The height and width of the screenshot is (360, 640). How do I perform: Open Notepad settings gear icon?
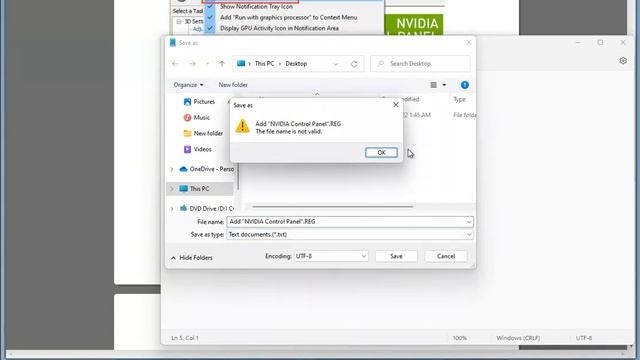(x=623, y=61)
